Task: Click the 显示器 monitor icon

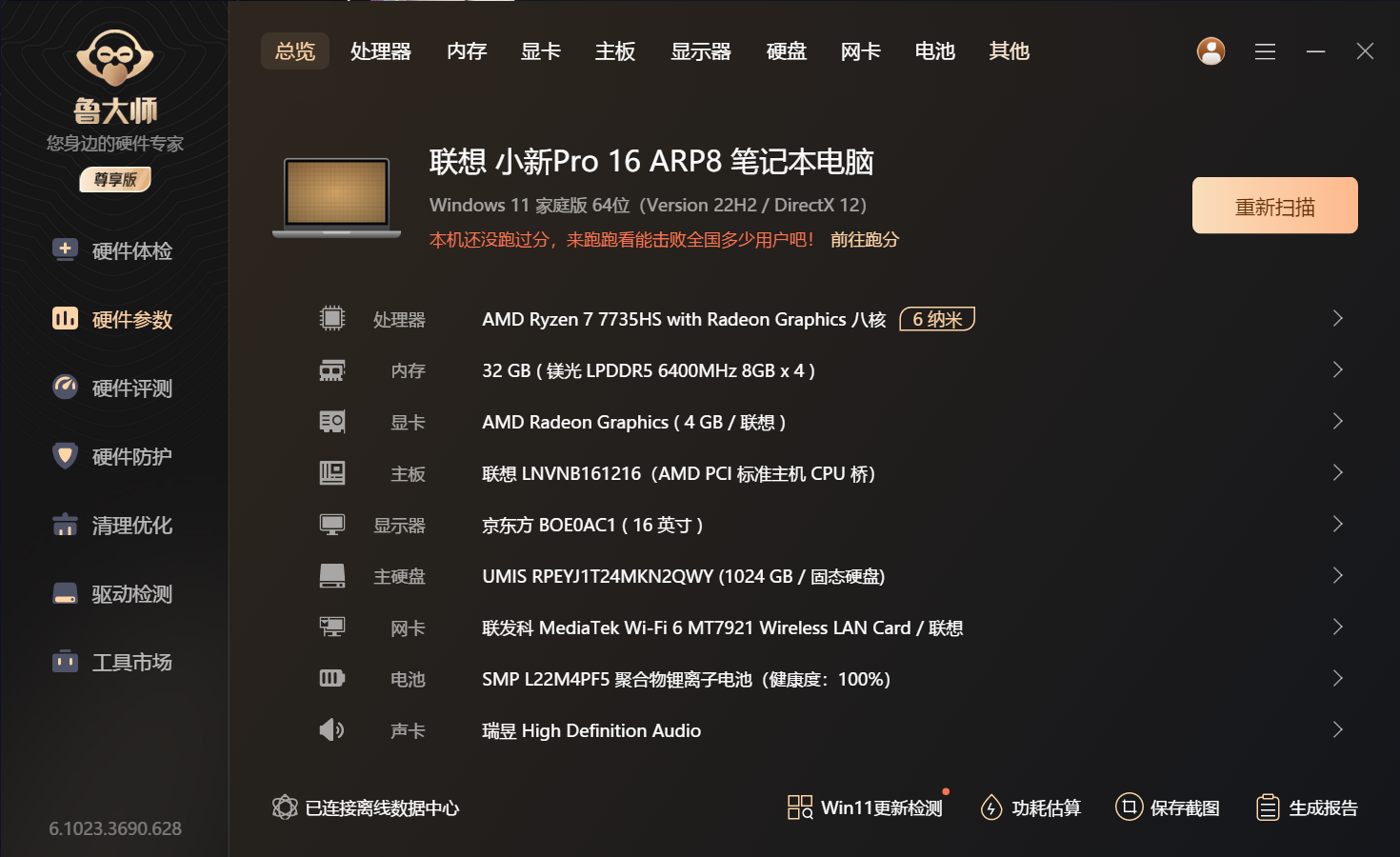Action: coord(332,524)
